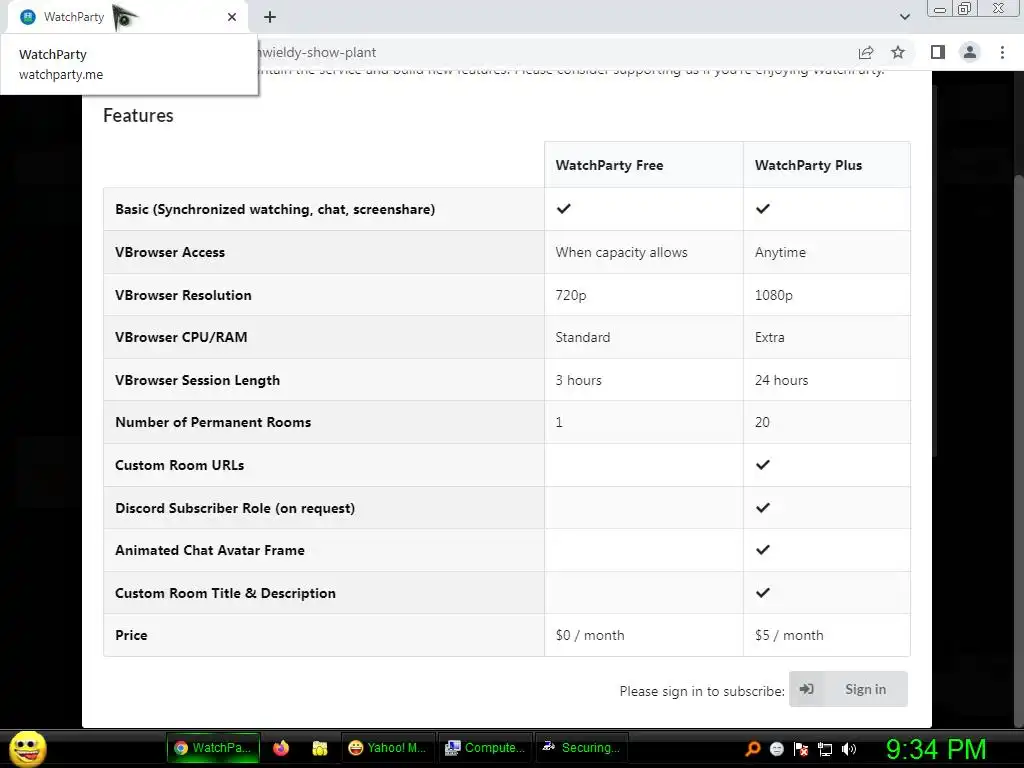Click the share this page icon

[x=866, y=53]
